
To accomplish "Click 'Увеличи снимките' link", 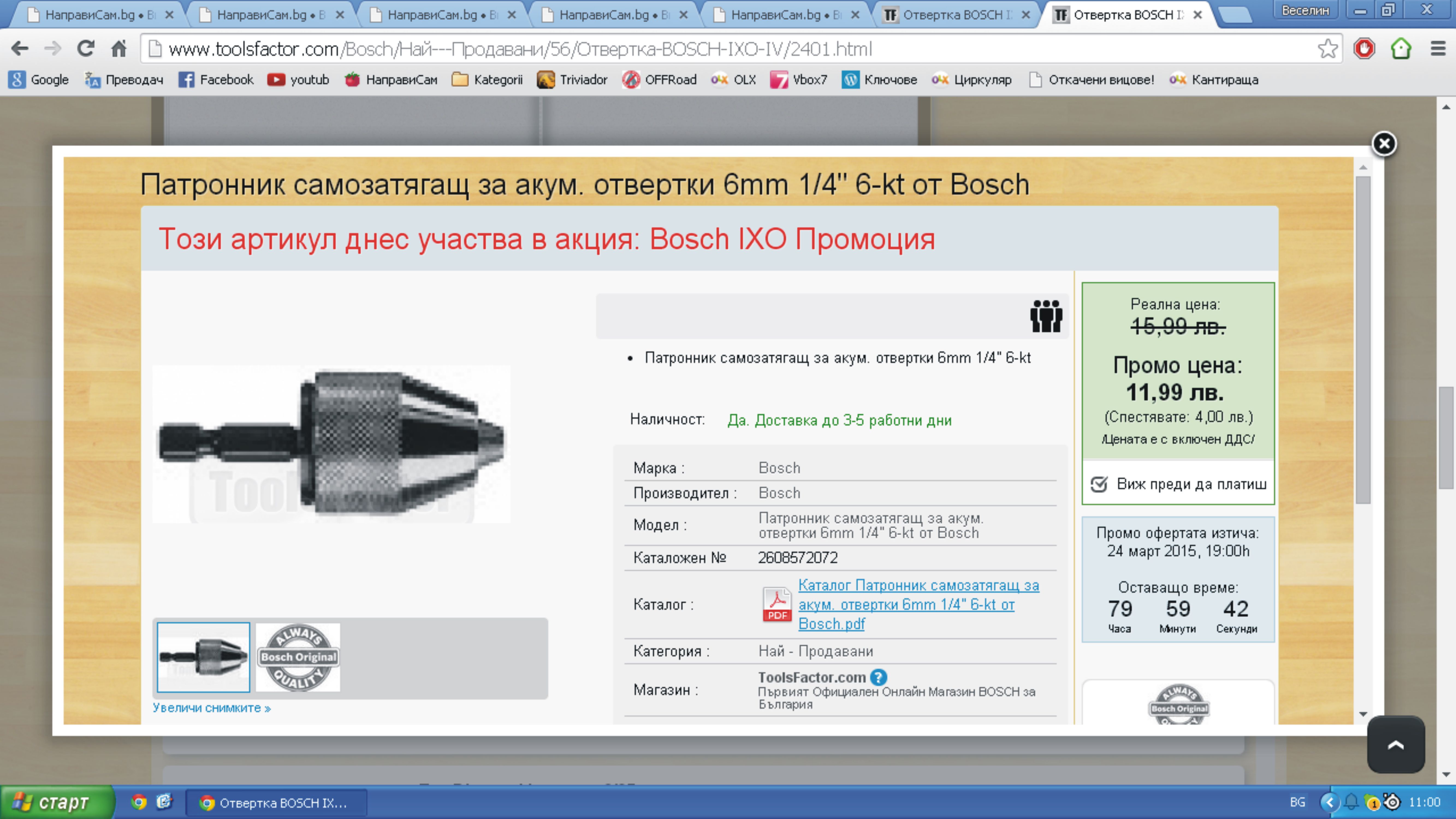I will (211, 708).
